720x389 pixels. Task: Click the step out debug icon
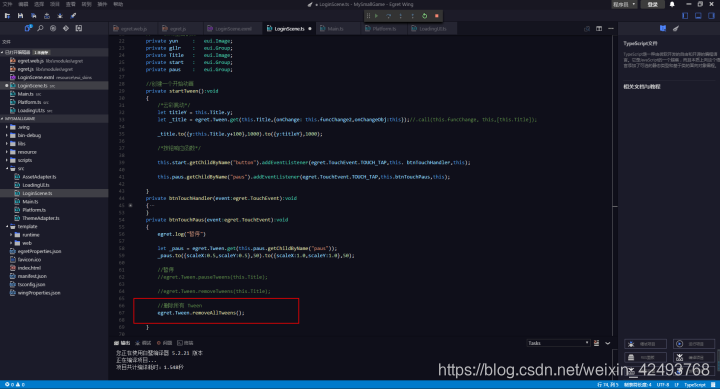click(412, 16)
